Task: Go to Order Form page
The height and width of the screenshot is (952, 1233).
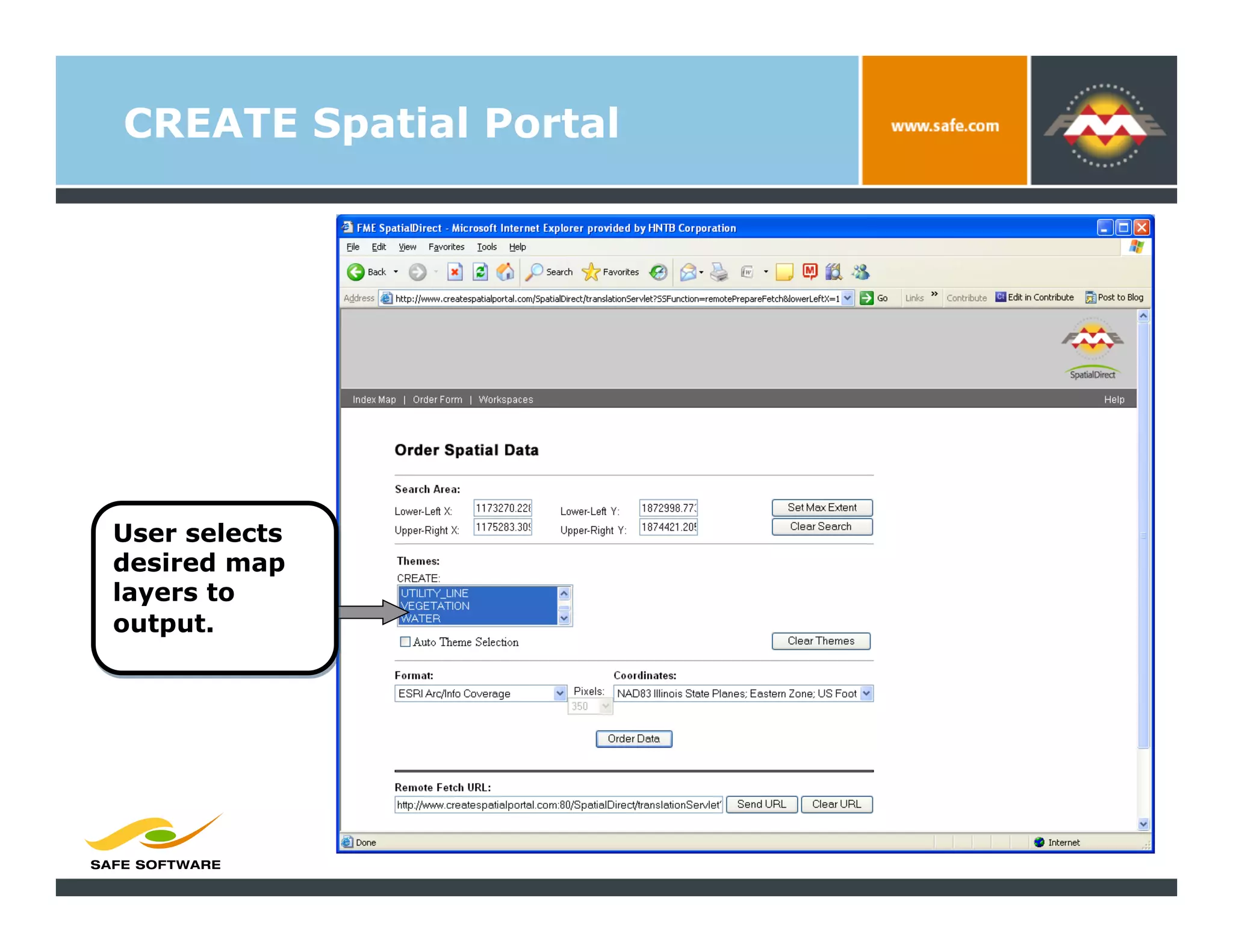Action: (x=438, y=400)
